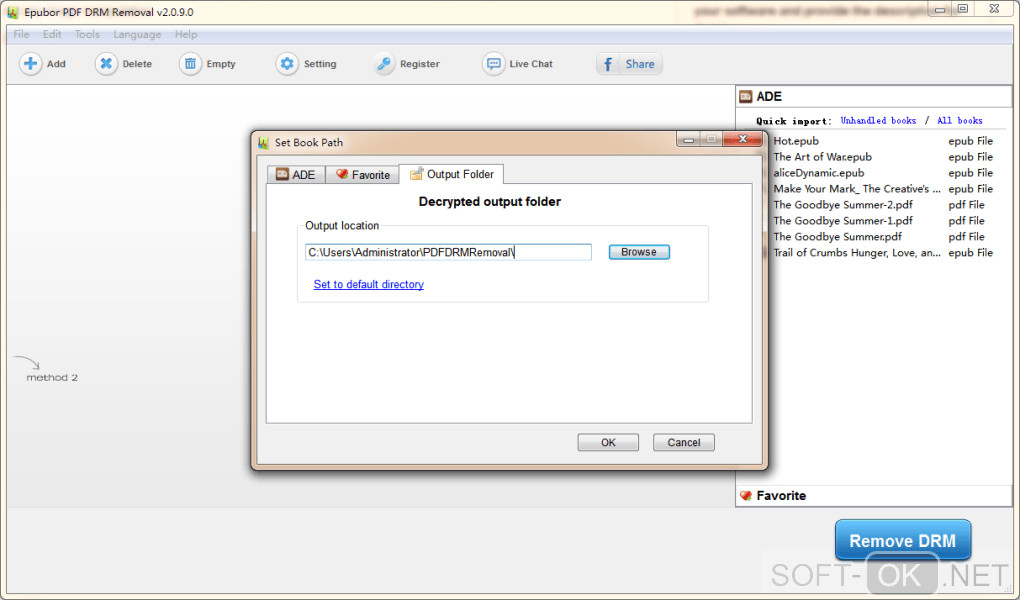Click the Set Book Path dialog icon

[263, 143]
